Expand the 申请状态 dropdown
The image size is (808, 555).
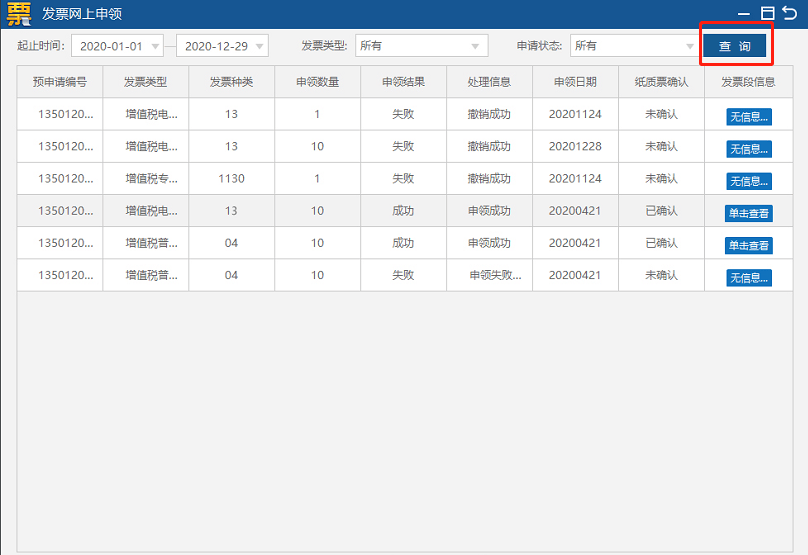pos(634,46)
